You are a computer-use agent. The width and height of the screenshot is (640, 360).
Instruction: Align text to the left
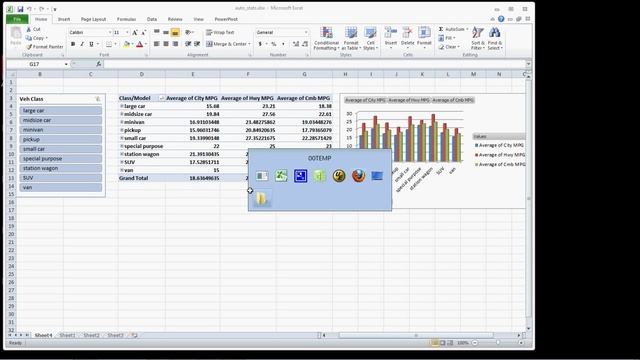(157, 44)
